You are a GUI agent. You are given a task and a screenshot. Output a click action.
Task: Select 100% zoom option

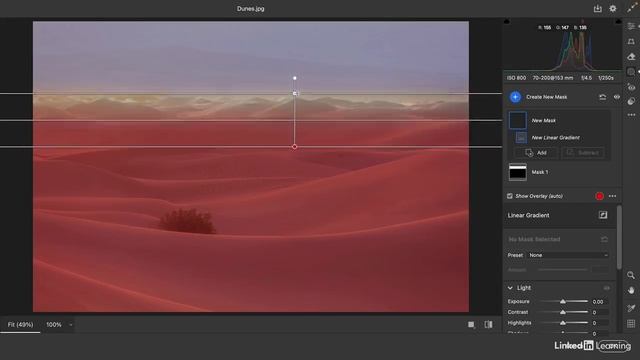54,325
